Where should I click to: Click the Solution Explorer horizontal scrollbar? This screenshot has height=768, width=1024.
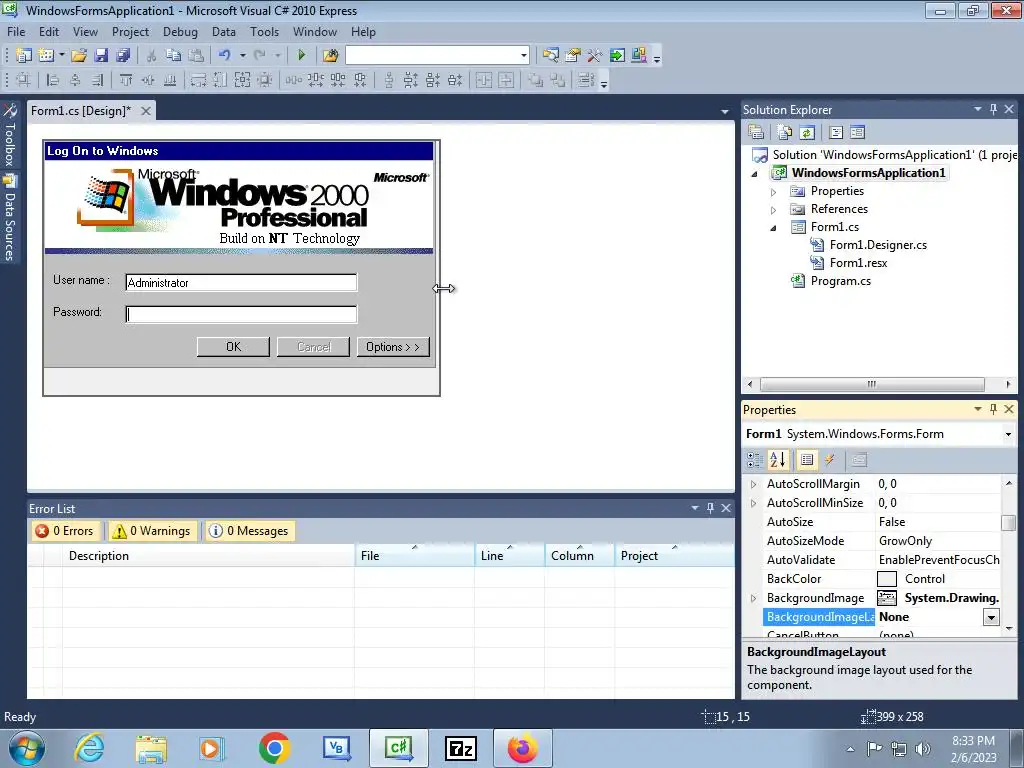click(872, 384)
